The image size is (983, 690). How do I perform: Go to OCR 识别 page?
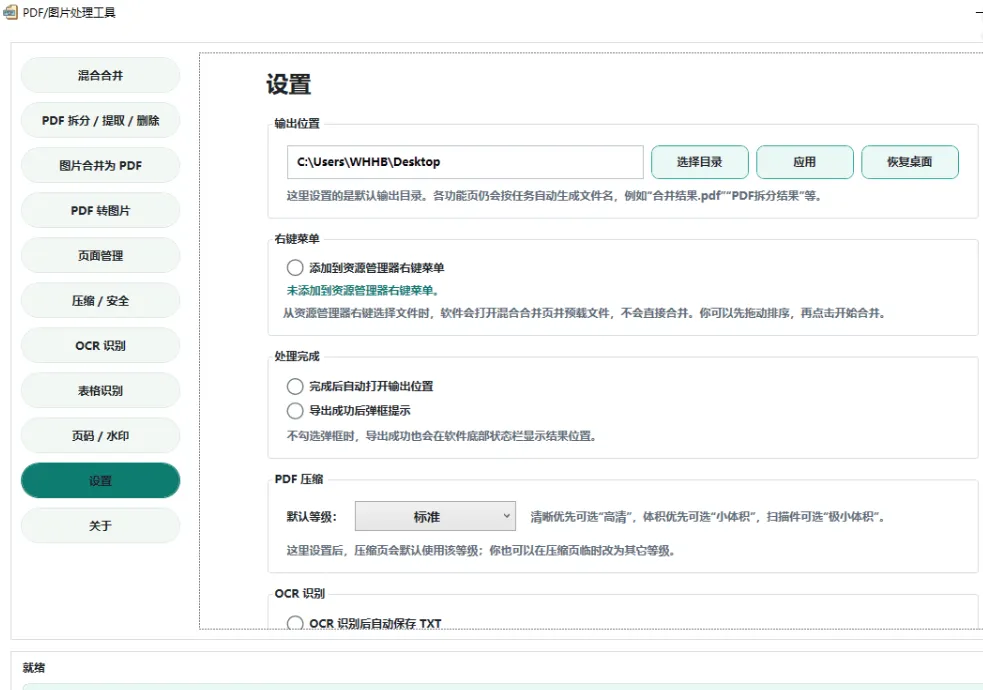[100, 345]
